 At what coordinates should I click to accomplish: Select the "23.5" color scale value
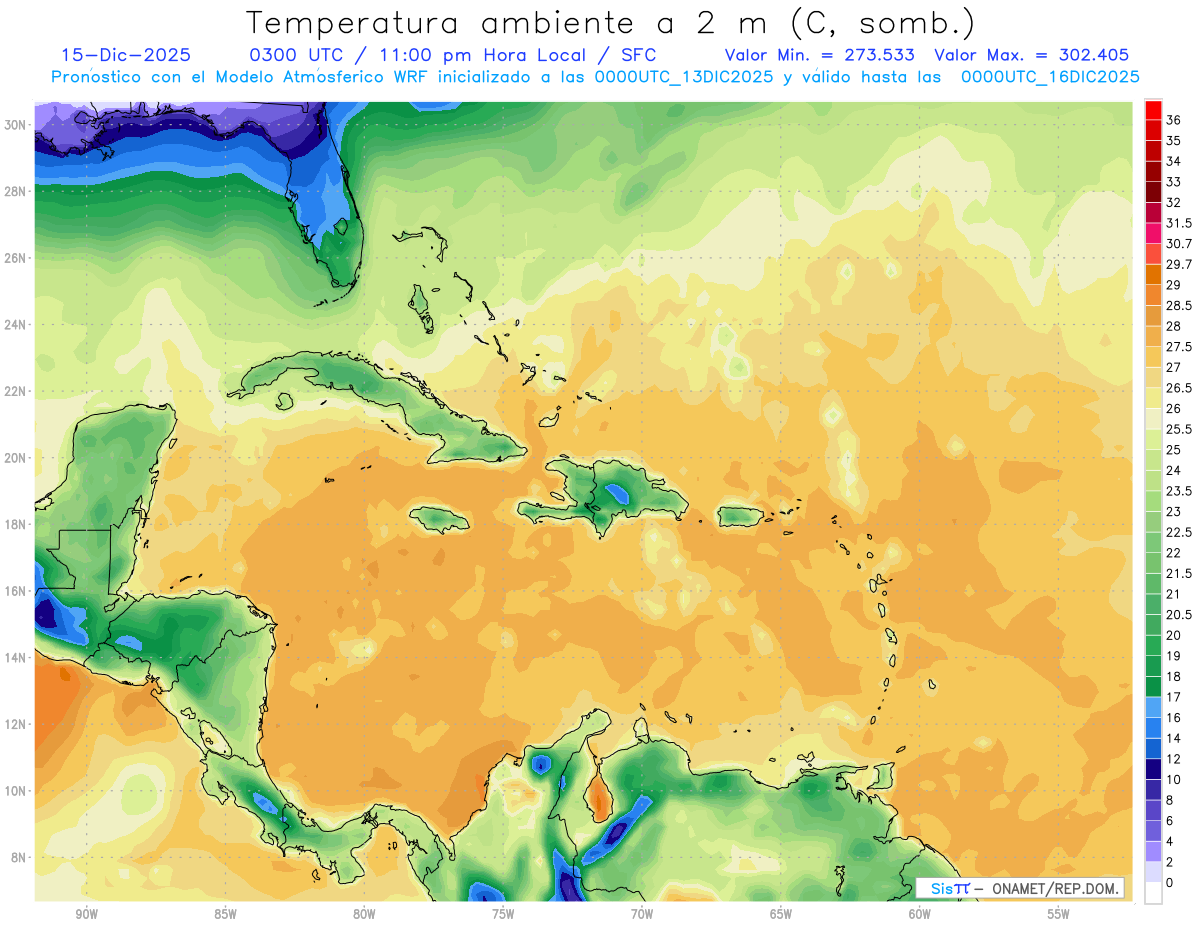point(1179,491)
